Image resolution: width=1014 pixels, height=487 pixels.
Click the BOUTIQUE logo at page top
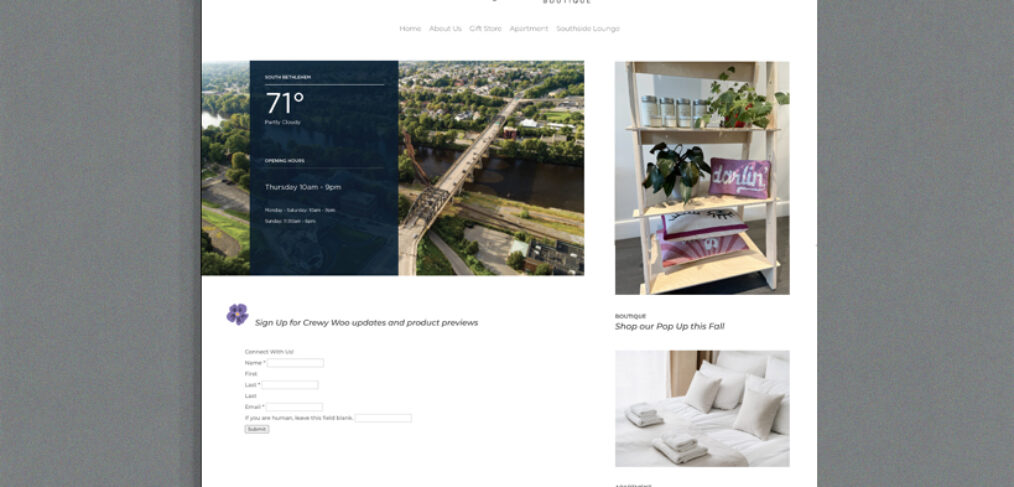[566, 2]
